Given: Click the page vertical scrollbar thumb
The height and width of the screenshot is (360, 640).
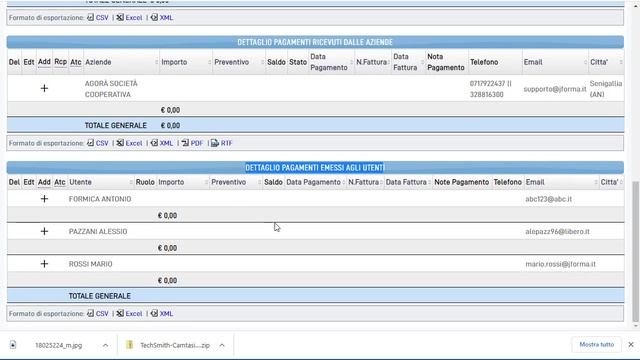Looking at the screenshot, I should coord(636,251).
